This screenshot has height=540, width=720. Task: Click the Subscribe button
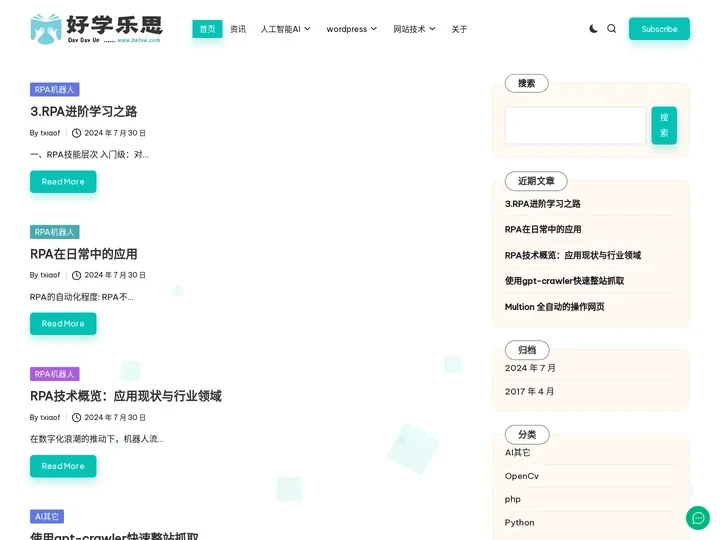(x=659, y=29)
